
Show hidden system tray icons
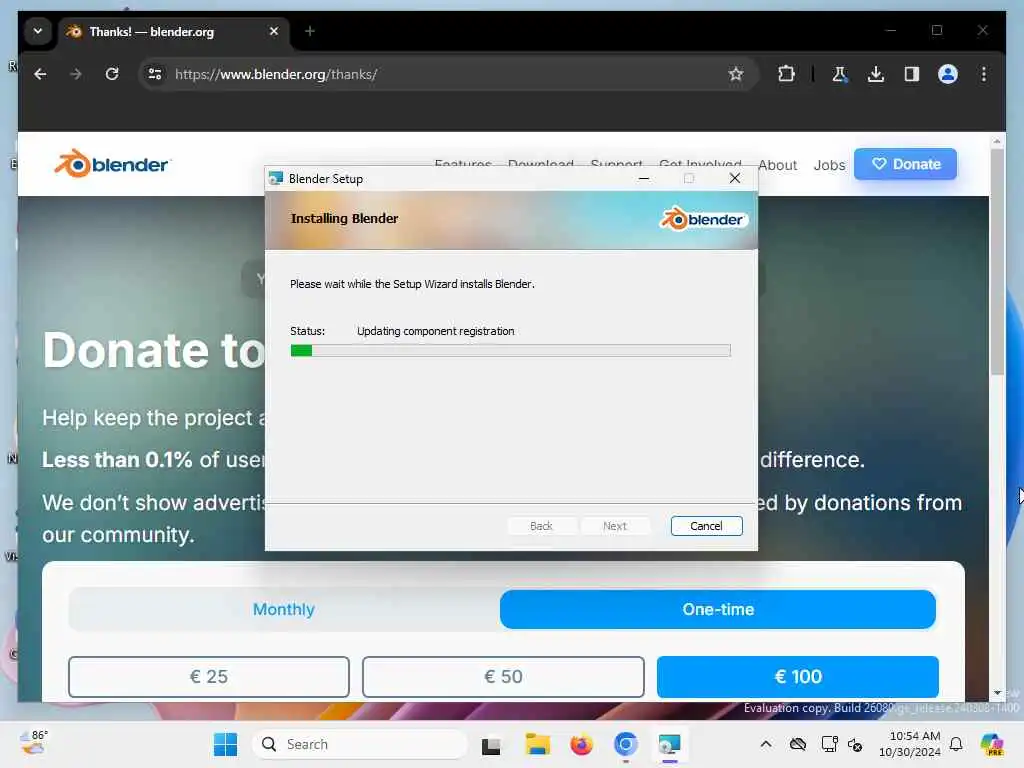tap(766, 744)
